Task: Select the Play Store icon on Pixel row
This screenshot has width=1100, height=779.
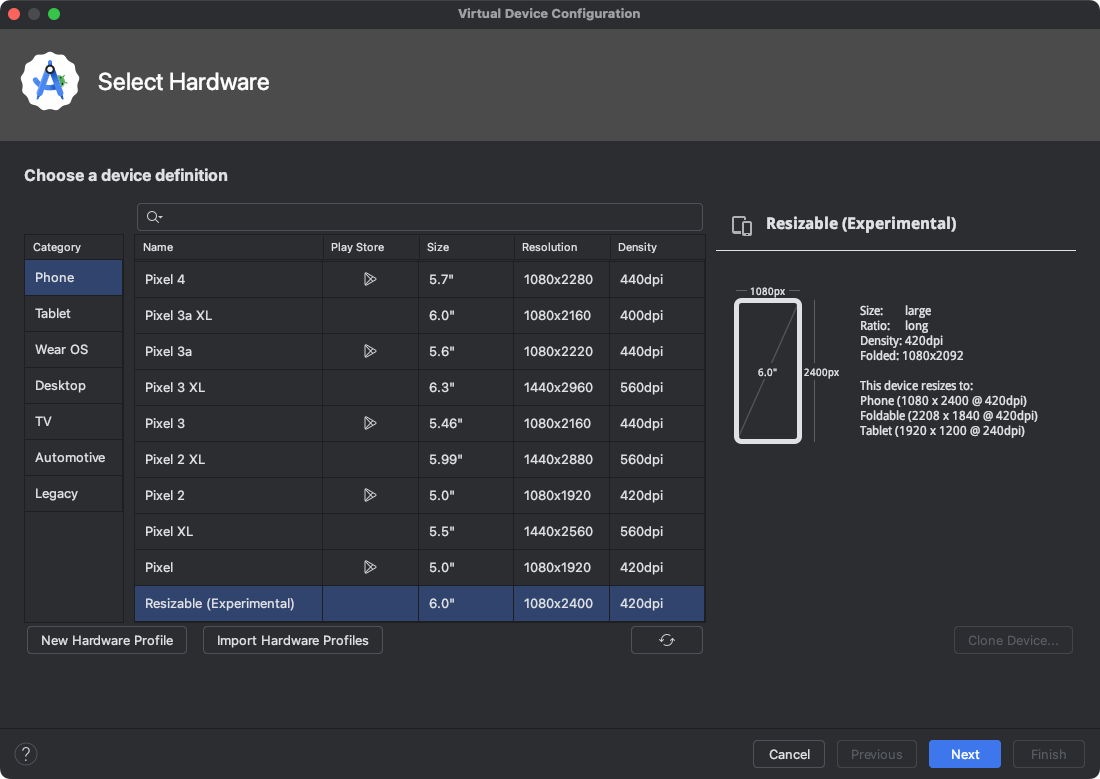Action: pos(370,567)
